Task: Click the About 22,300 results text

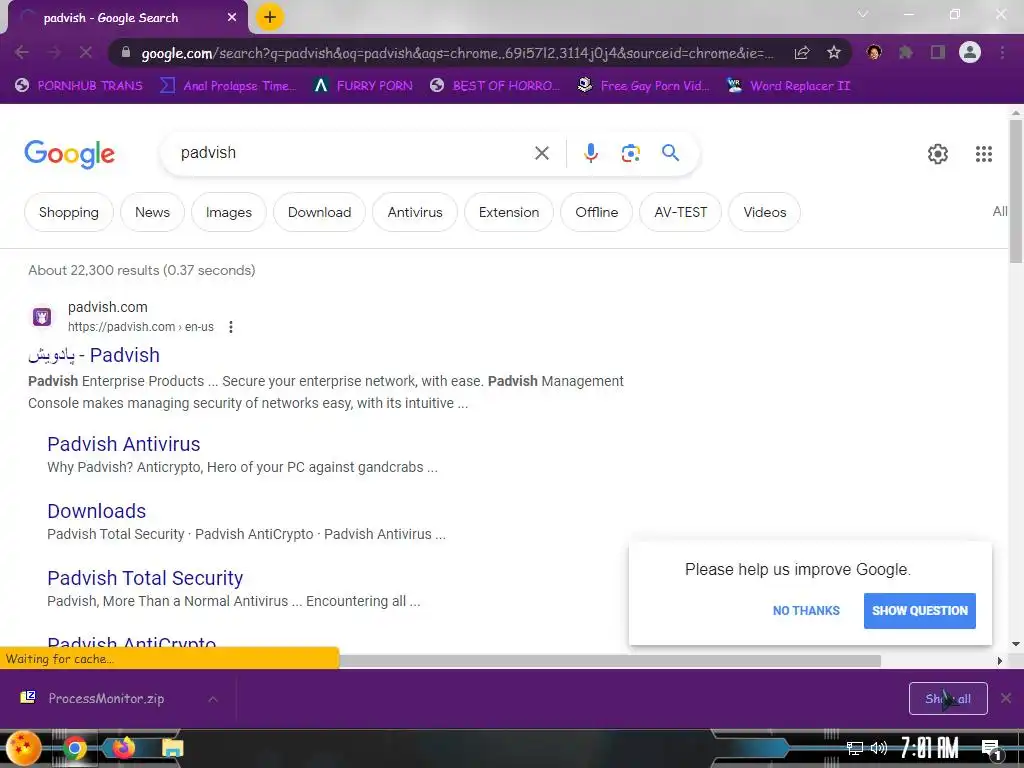Action: coord(142,270)
